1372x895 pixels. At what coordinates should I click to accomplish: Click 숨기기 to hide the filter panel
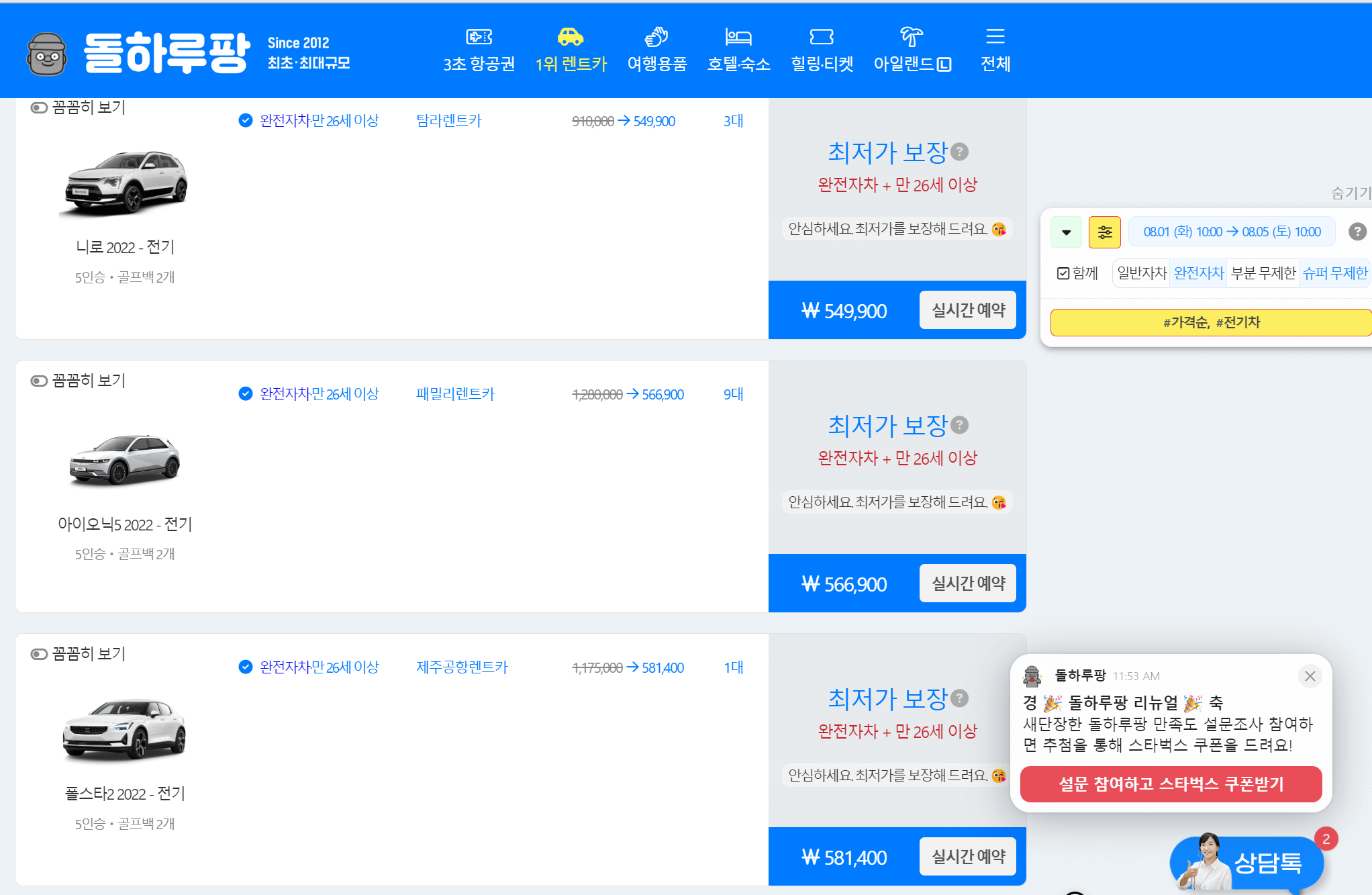pyautogui.click(x=1351, y=193)
